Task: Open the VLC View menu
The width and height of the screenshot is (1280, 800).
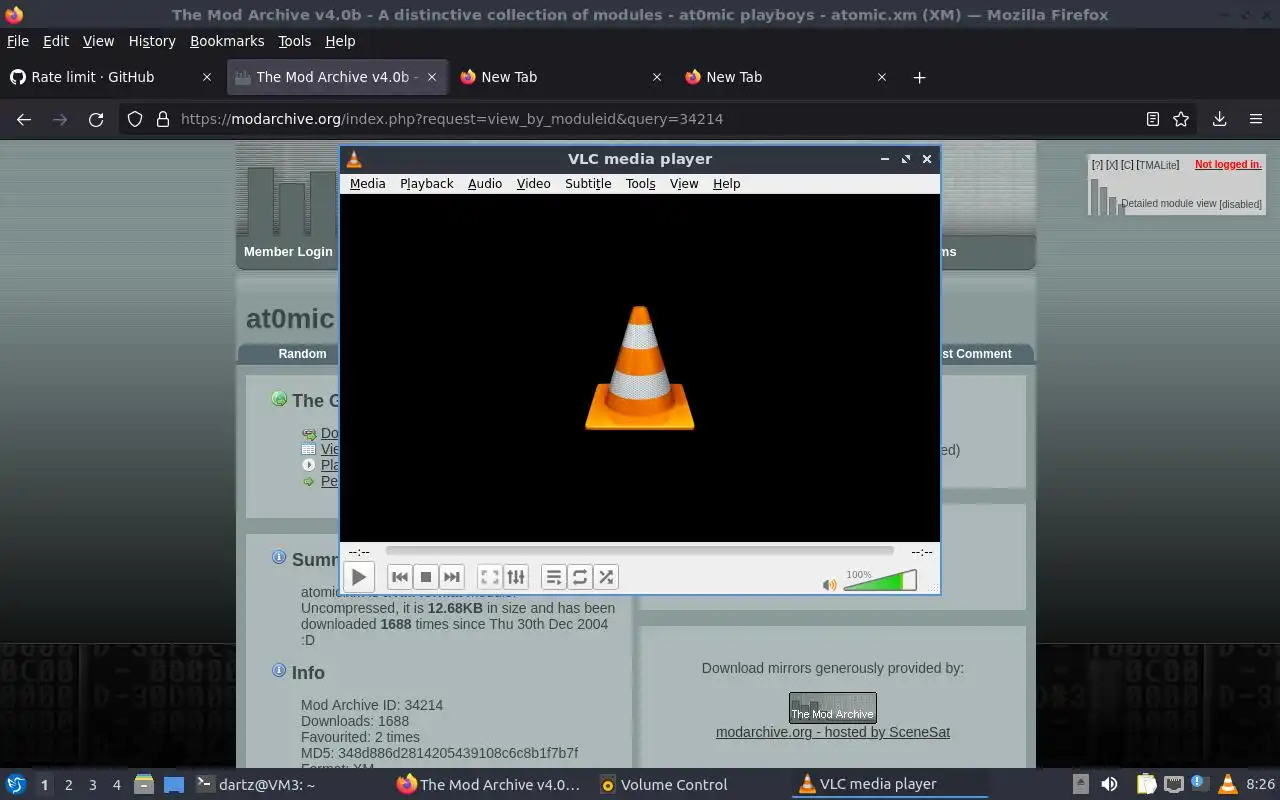Action: [x=684, y=184]
